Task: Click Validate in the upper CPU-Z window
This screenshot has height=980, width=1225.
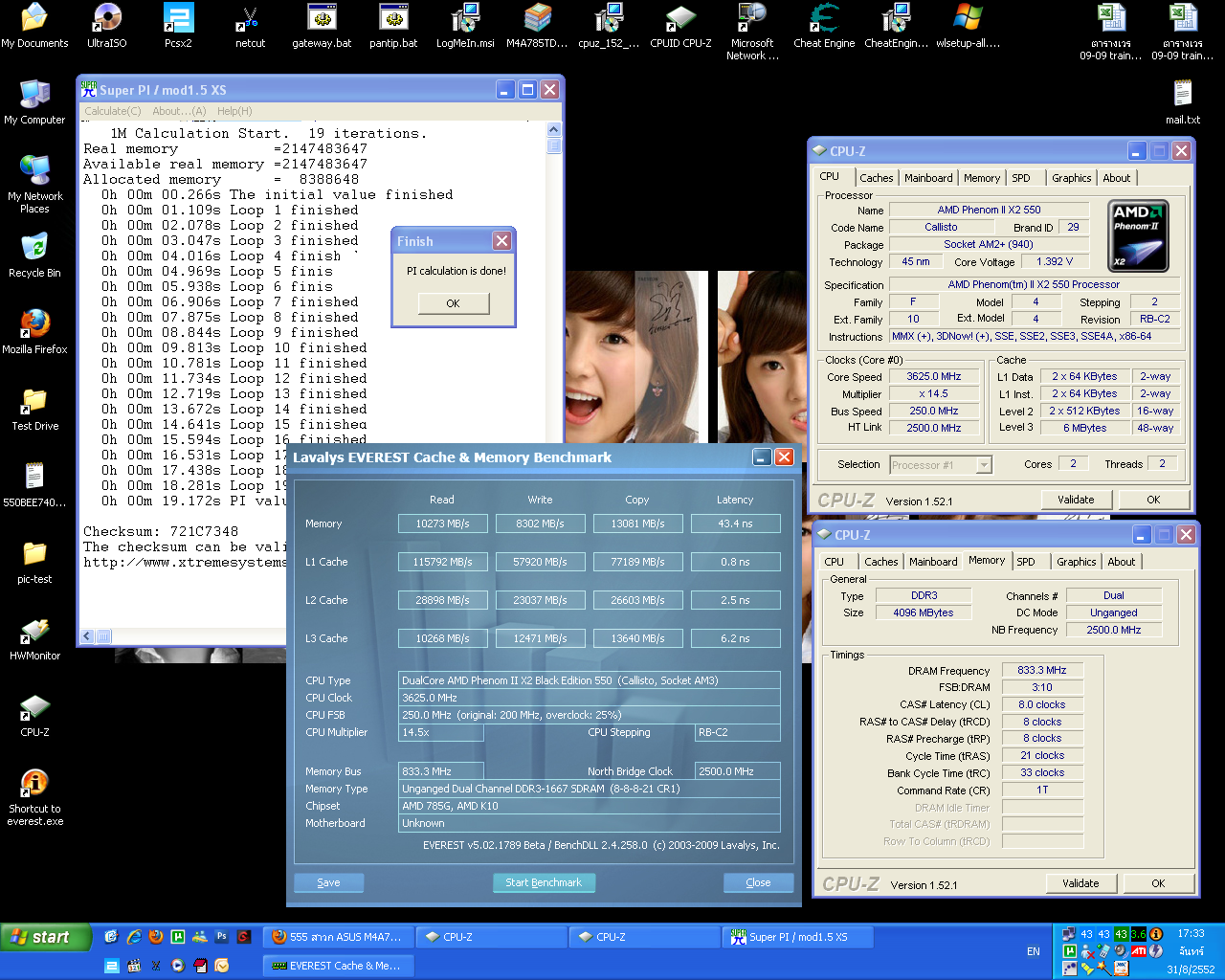Action: 1076,500
